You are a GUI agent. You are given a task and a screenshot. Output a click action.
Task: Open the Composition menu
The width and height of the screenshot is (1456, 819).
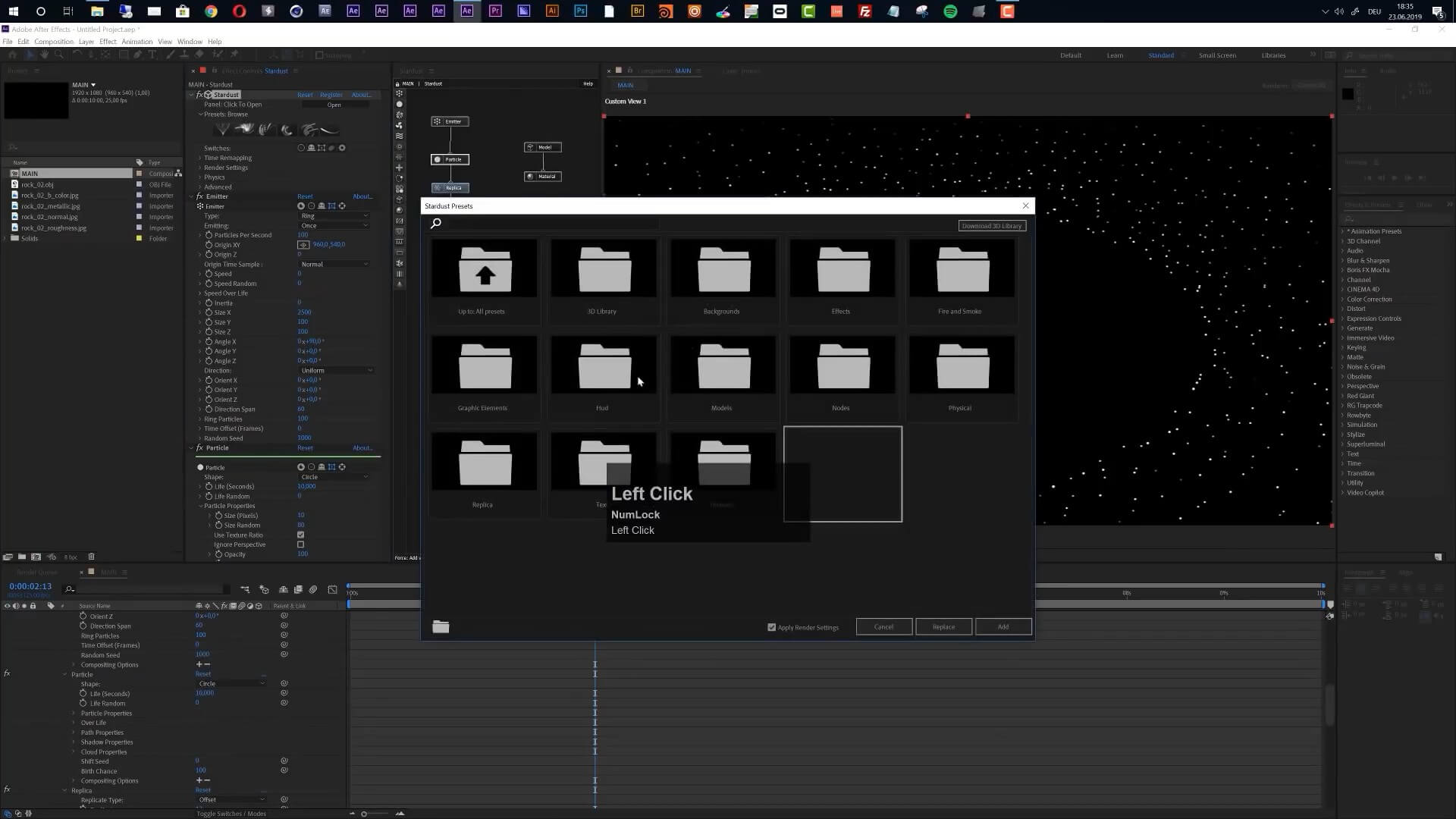54,42
